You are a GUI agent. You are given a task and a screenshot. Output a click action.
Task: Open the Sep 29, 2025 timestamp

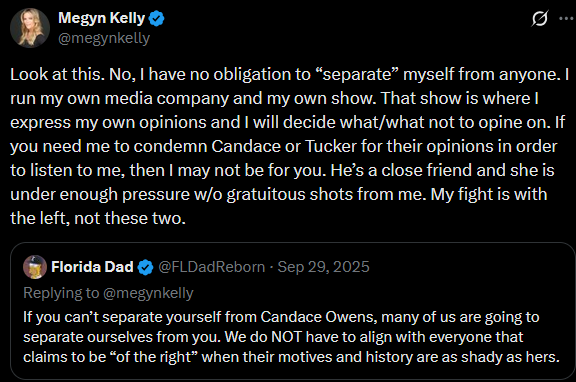pos(323,267)
